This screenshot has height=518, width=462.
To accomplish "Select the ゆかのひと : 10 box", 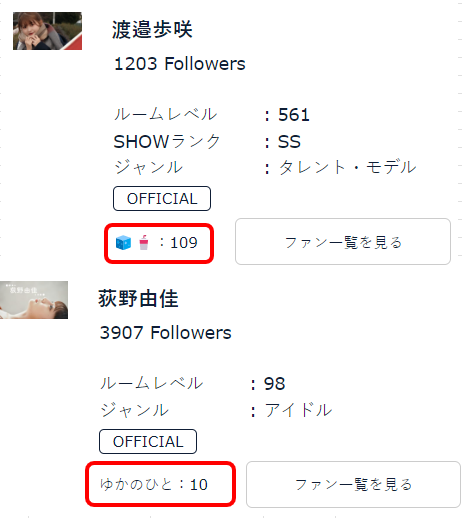I will 160,484.
